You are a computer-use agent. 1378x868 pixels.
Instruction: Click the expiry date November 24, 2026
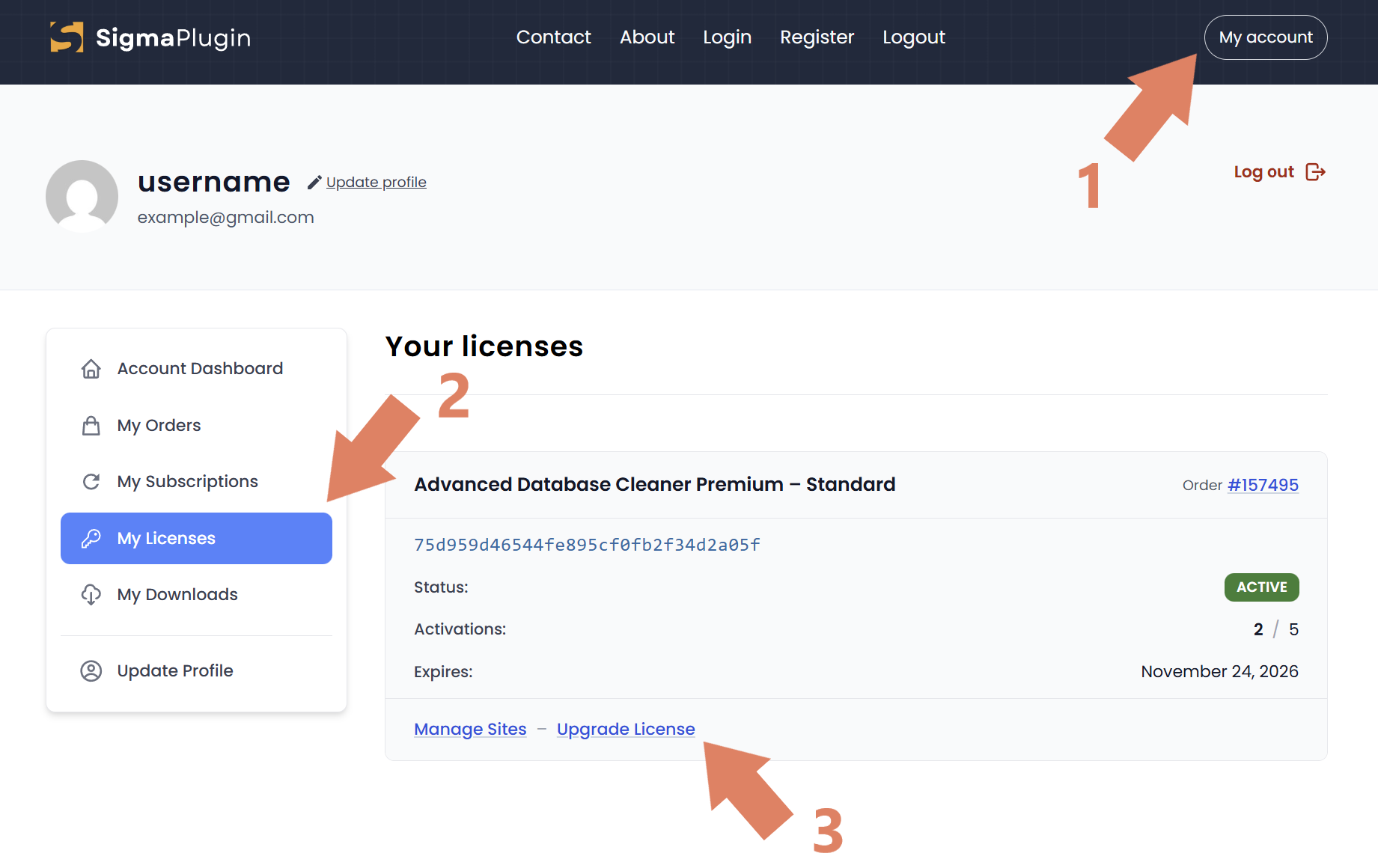pos(1220,672)
